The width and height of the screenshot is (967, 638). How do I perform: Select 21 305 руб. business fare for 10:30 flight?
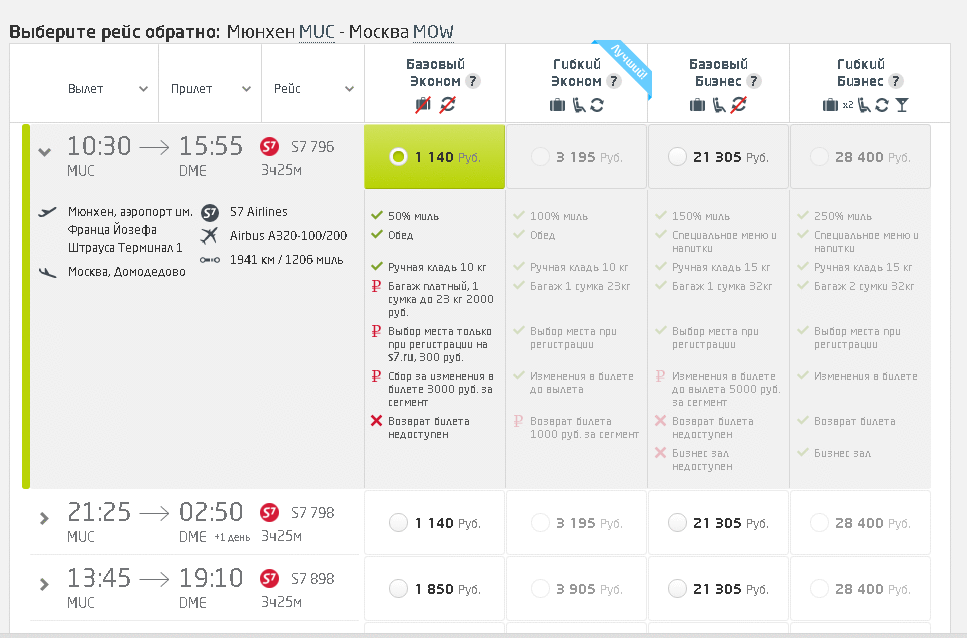coord(677,156)
